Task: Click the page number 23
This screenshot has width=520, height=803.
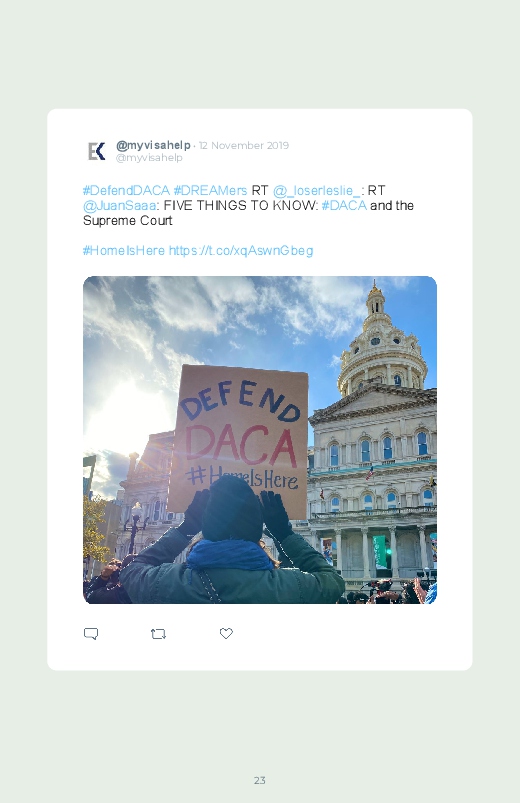Action: [260, 780]
